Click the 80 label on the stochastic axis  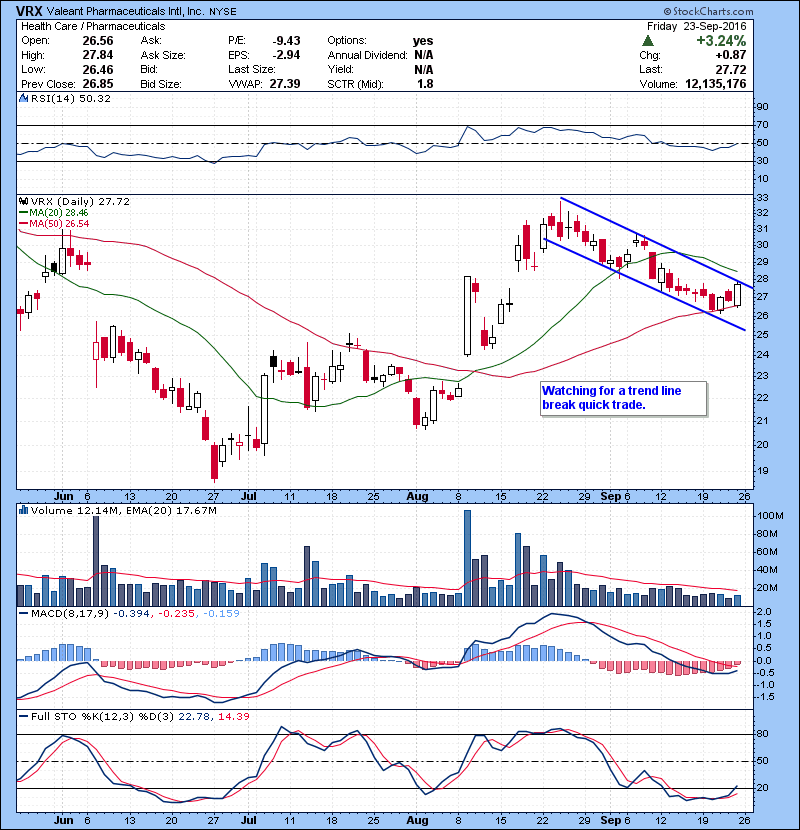point(762,734)
